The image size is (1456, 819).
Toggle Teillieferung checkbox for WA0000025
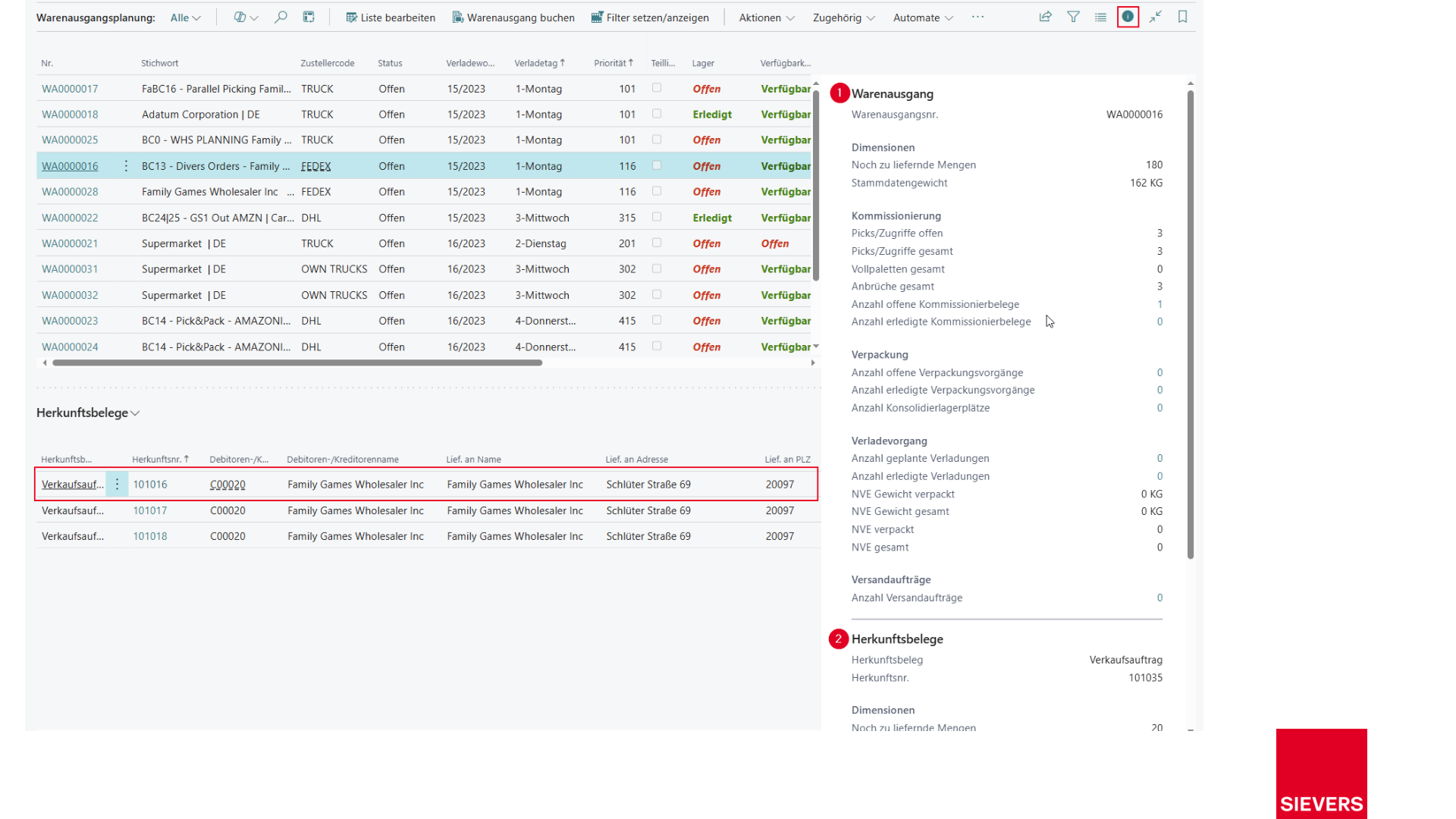pos(657,140)
